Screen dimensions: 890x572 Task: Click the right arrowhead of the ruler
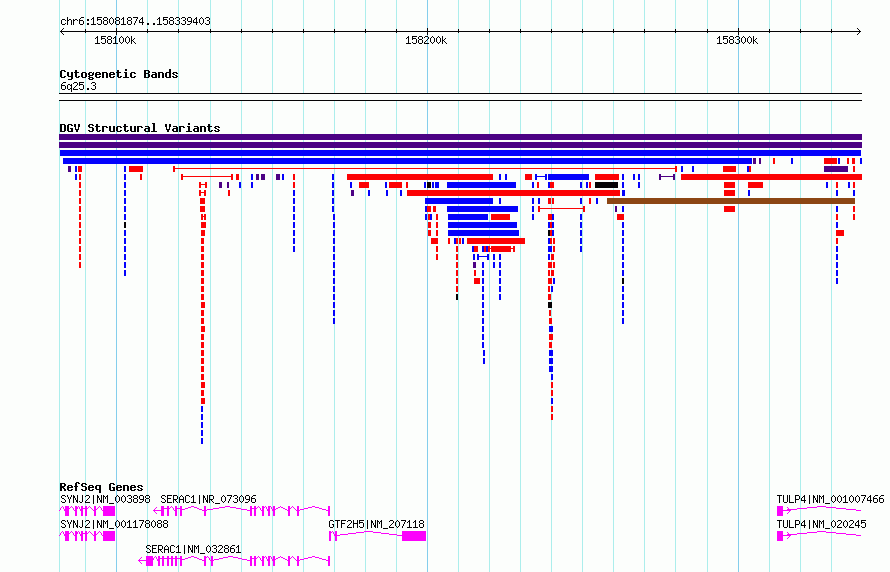click(x=859, y=32)
